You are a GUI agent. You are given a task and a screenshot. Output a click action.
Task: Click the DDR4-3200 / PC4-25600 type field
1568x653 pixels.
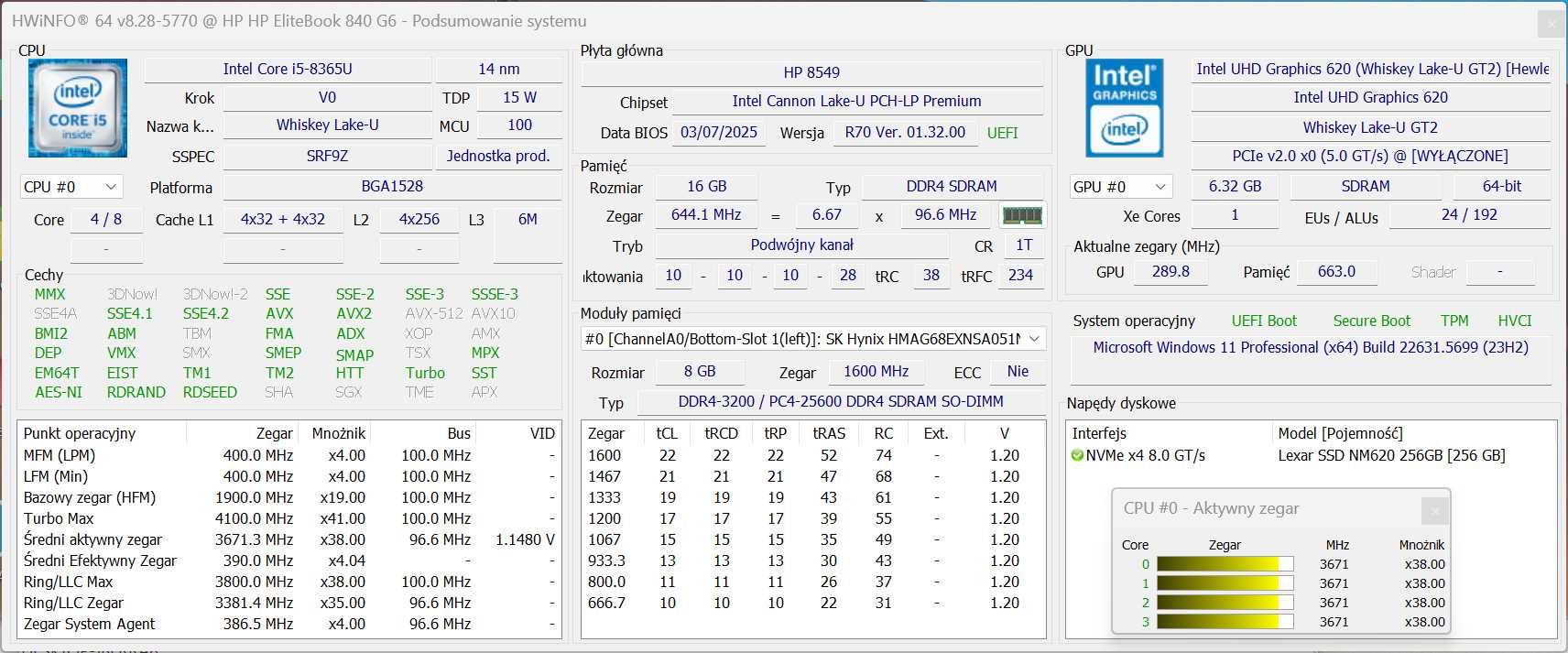tap(841, 402)
